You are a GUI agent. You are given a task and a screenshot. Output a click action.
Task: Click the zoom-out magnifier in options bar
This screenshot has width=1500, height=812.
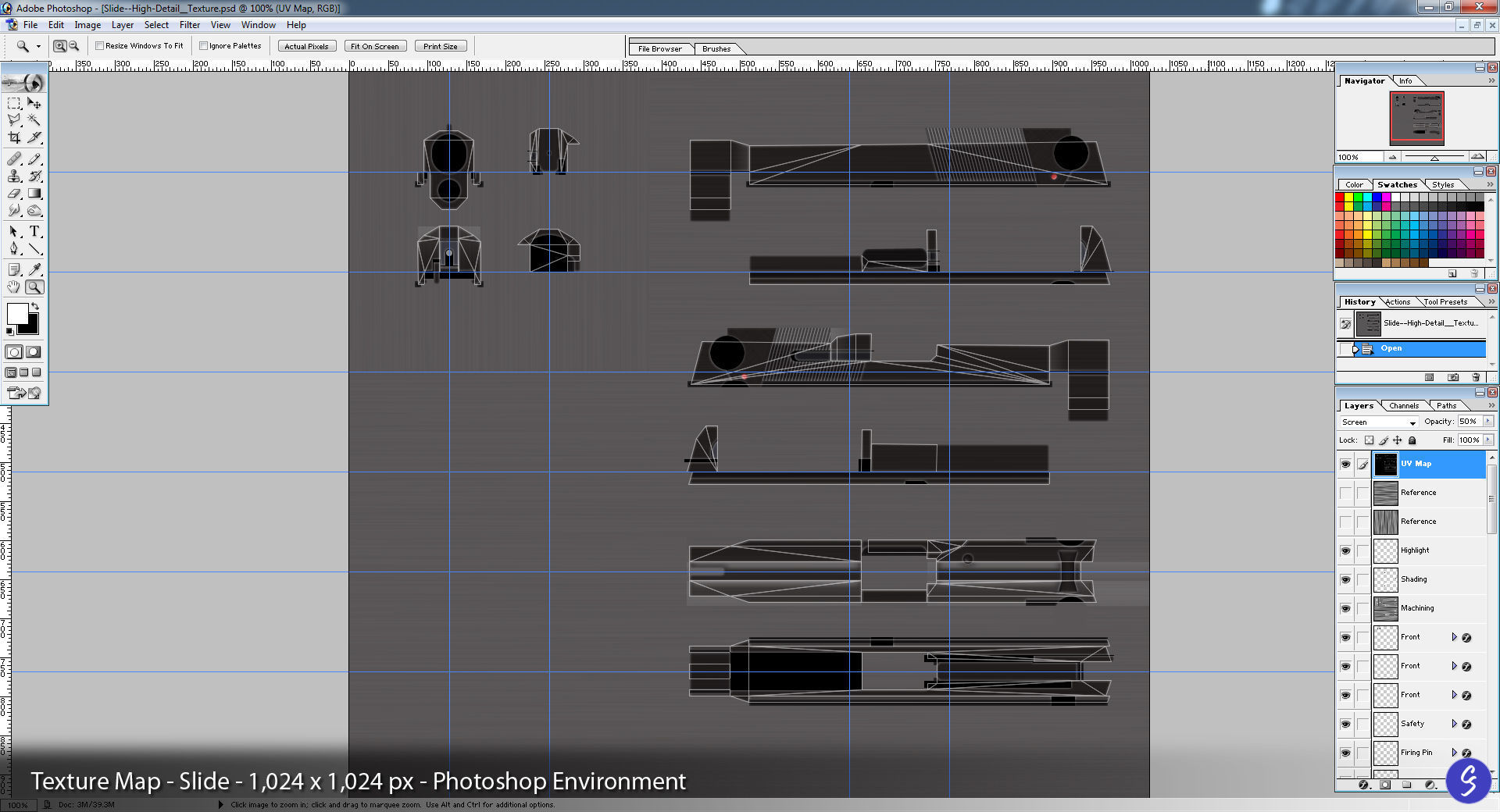74,46
